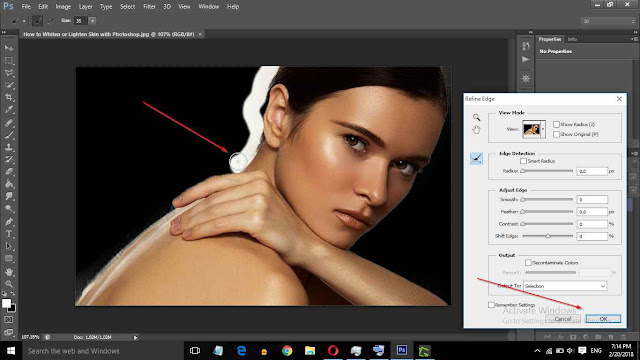
Task: Open the tool preset picker arrow
Action: coord(24,21)
